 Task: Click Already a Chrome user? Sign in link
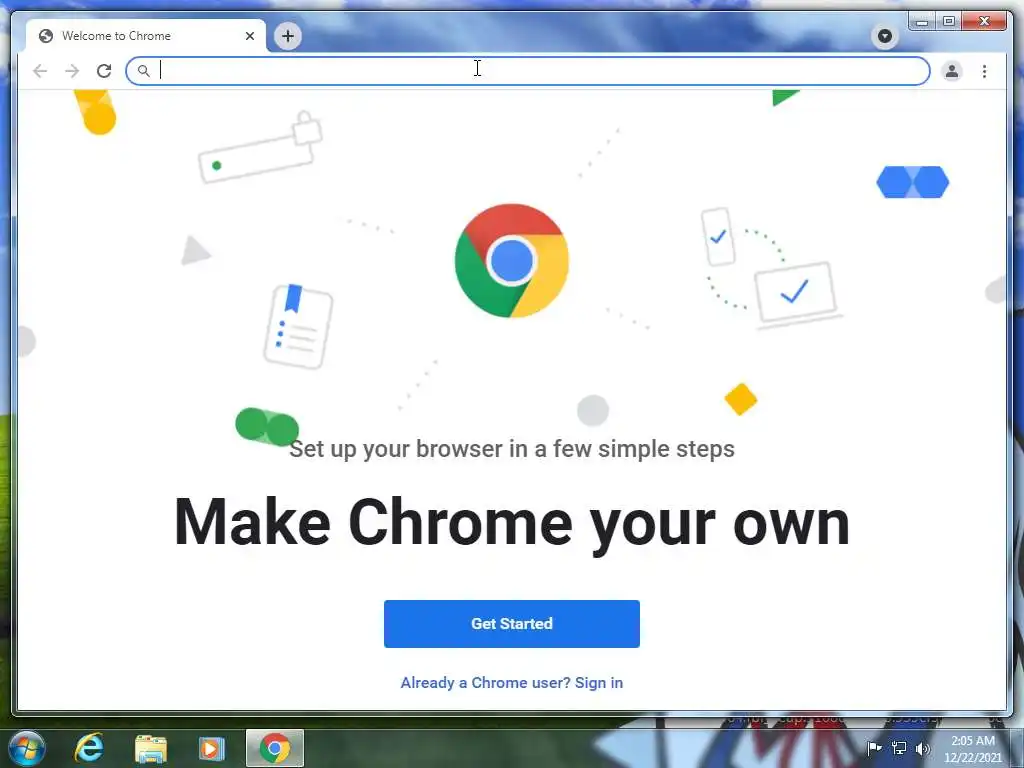tap(511, 682)
